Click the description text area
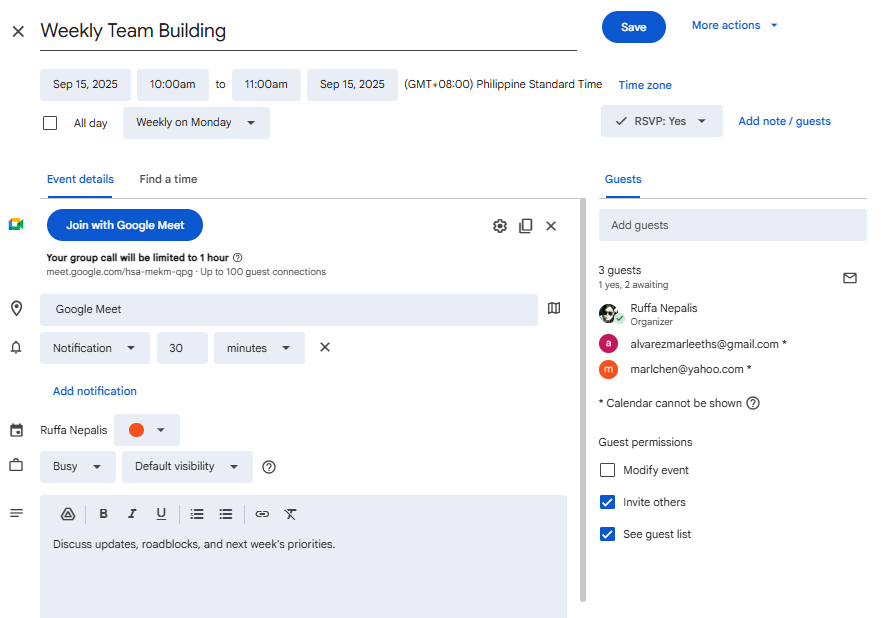The width and height of the screenshot is (892, 618). click(x=303, y=575)
